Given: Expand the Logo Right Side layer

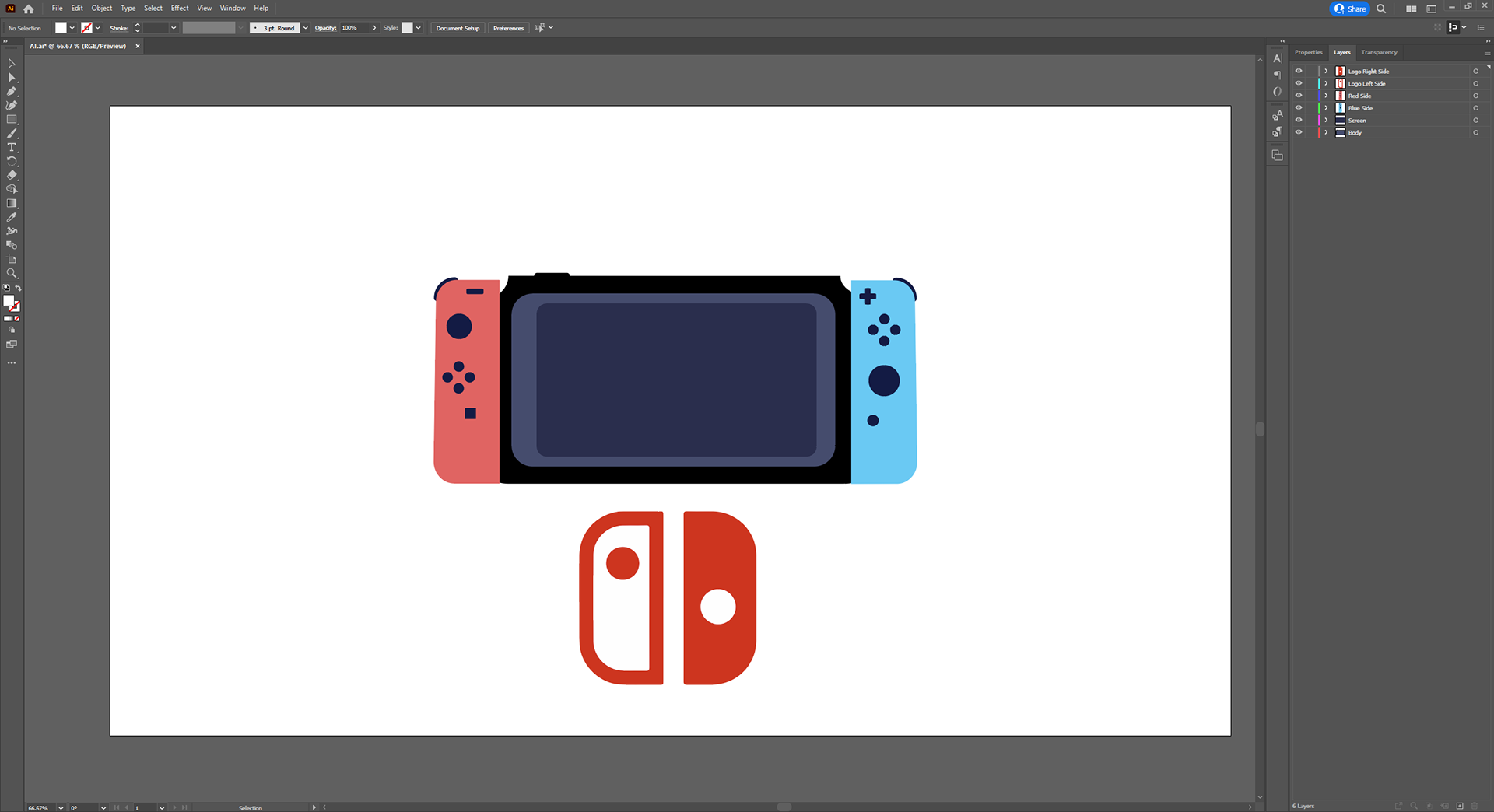Looking at the screenshot, I should tap(1327, 71).
